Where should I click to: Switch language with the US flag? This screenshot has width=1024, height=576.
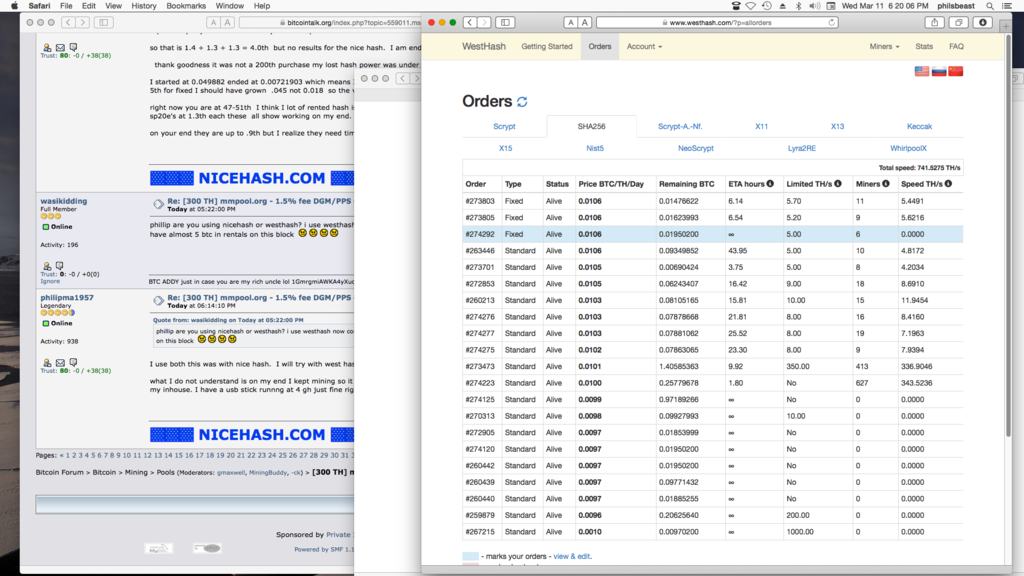(x=921, y=71)
